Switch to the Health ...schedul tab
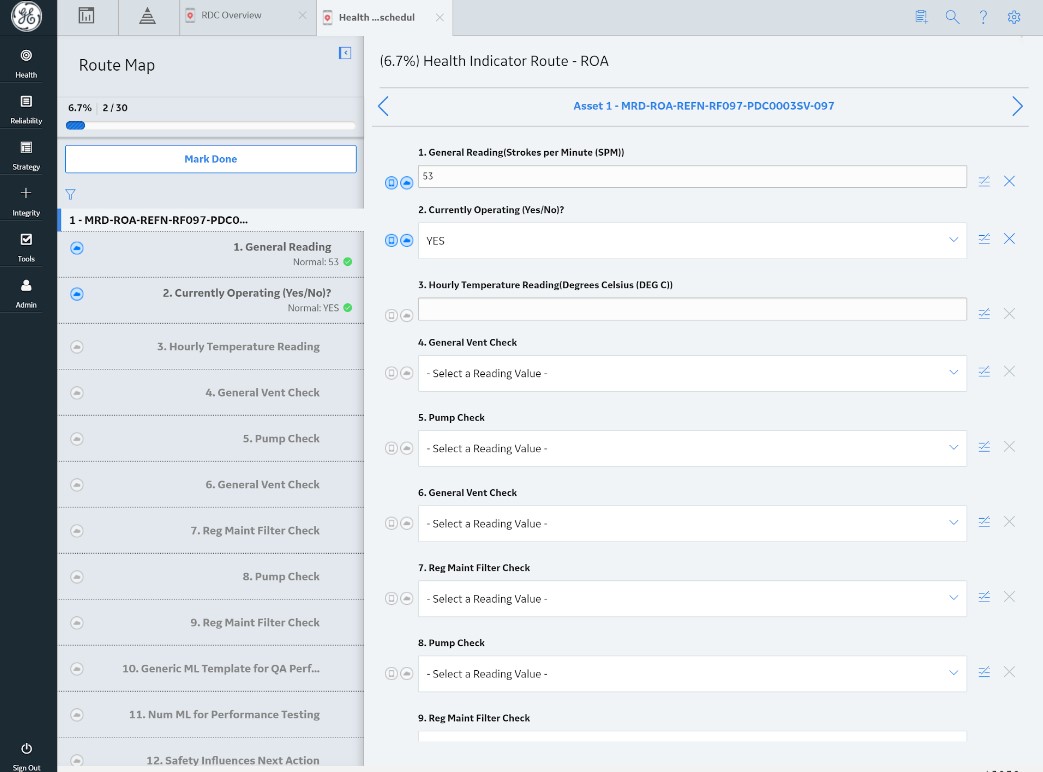 pyautogui.click(x=376, y=17)
